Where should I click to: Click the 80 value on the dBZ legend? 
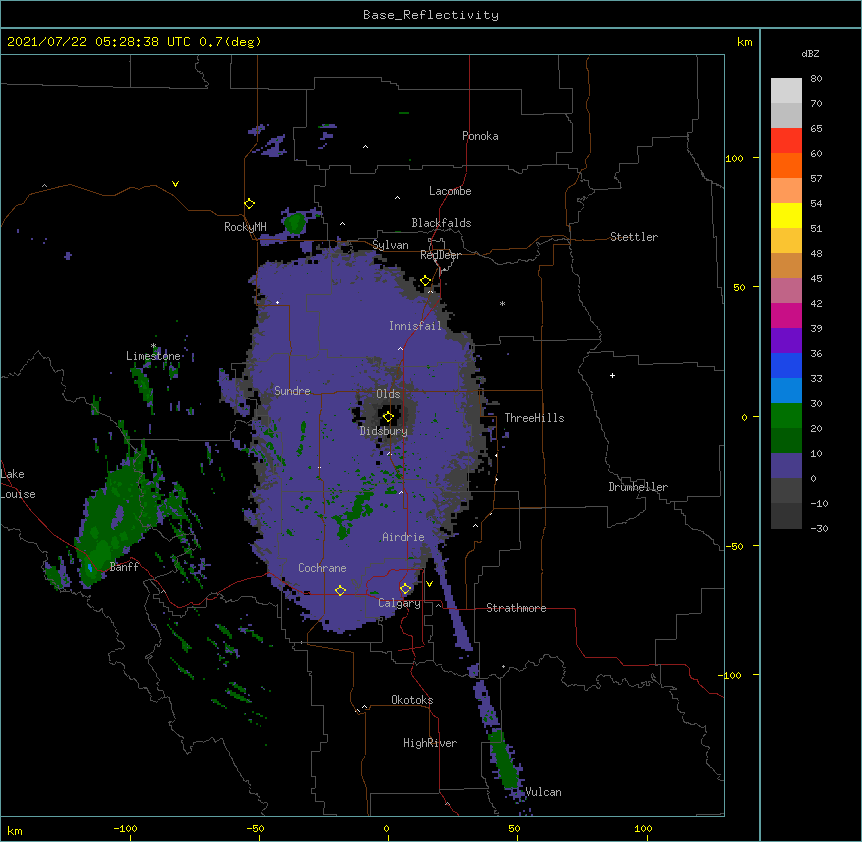click(816, 79)
